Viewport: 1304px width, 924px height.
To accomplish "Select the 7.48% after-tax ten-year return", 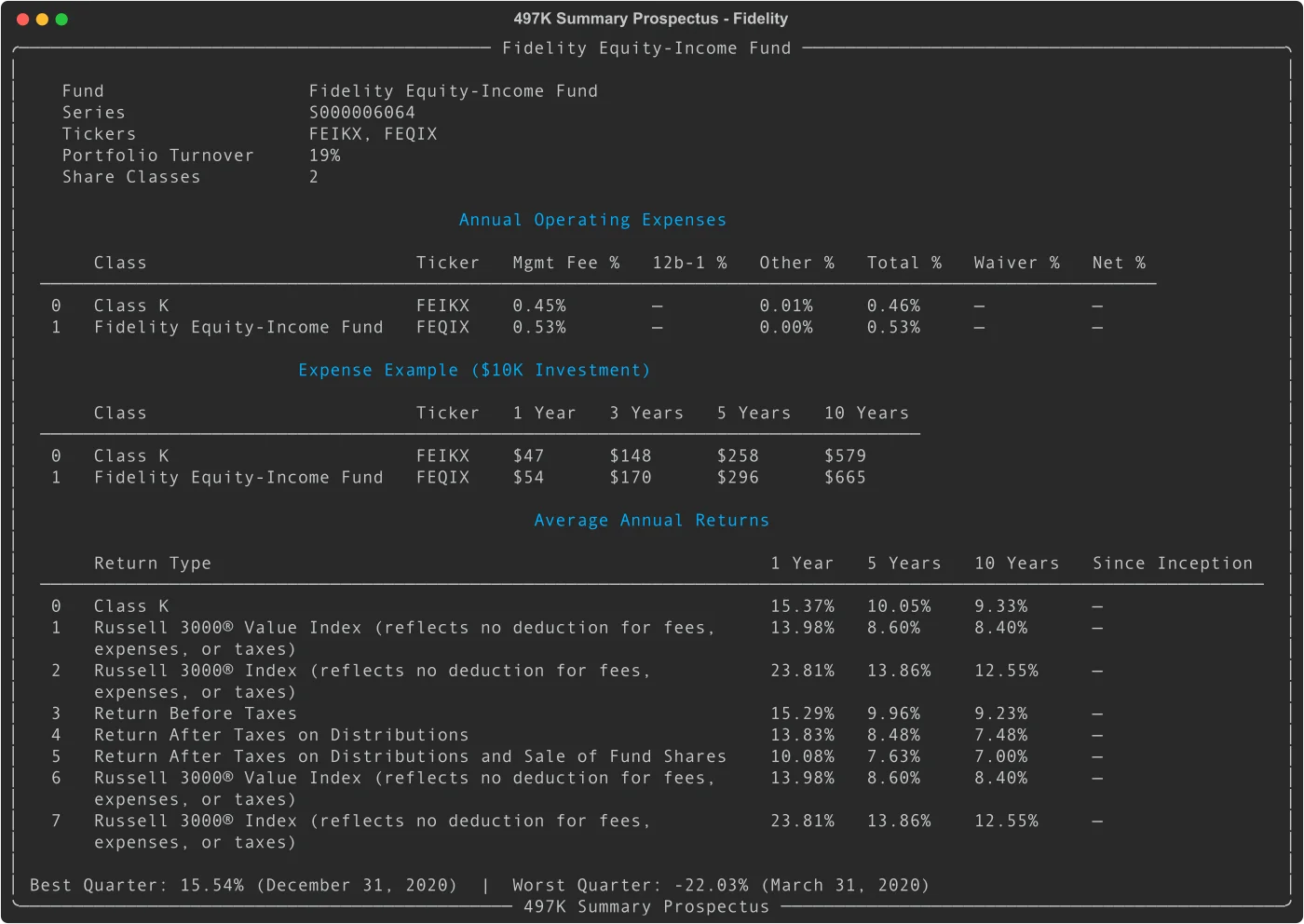I will click(x=1000, y=735).
